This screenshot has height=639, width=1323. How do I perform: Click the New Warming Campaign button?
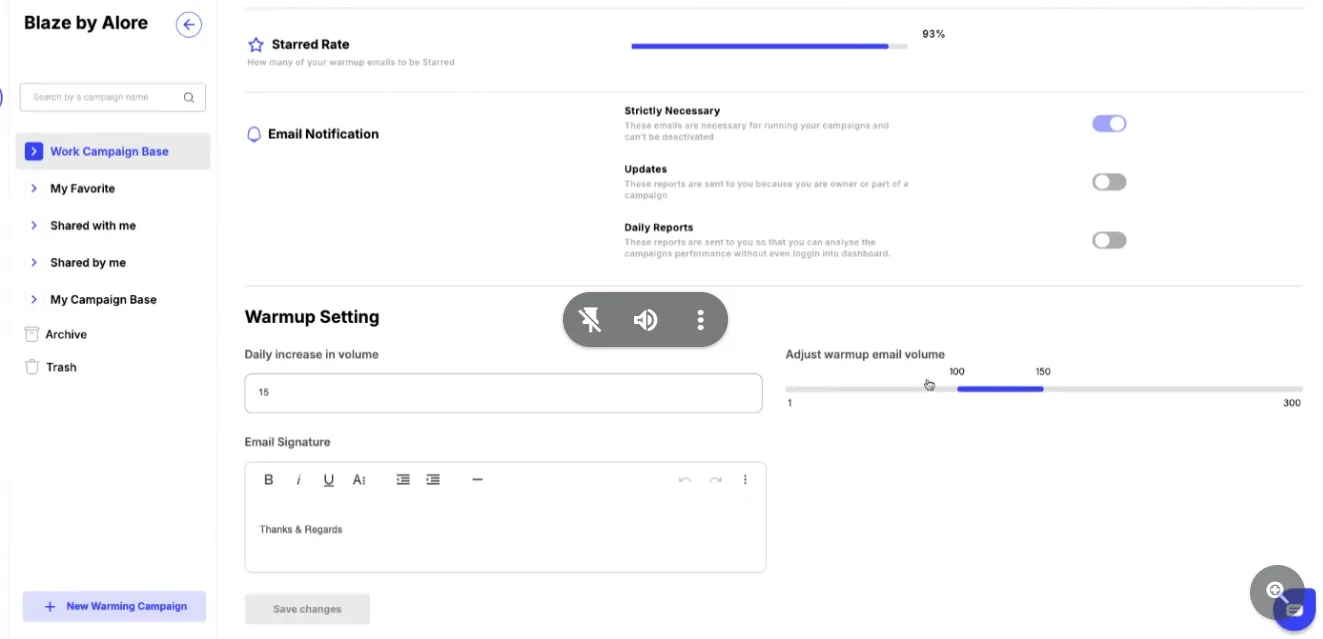click(x=113, y=606)
